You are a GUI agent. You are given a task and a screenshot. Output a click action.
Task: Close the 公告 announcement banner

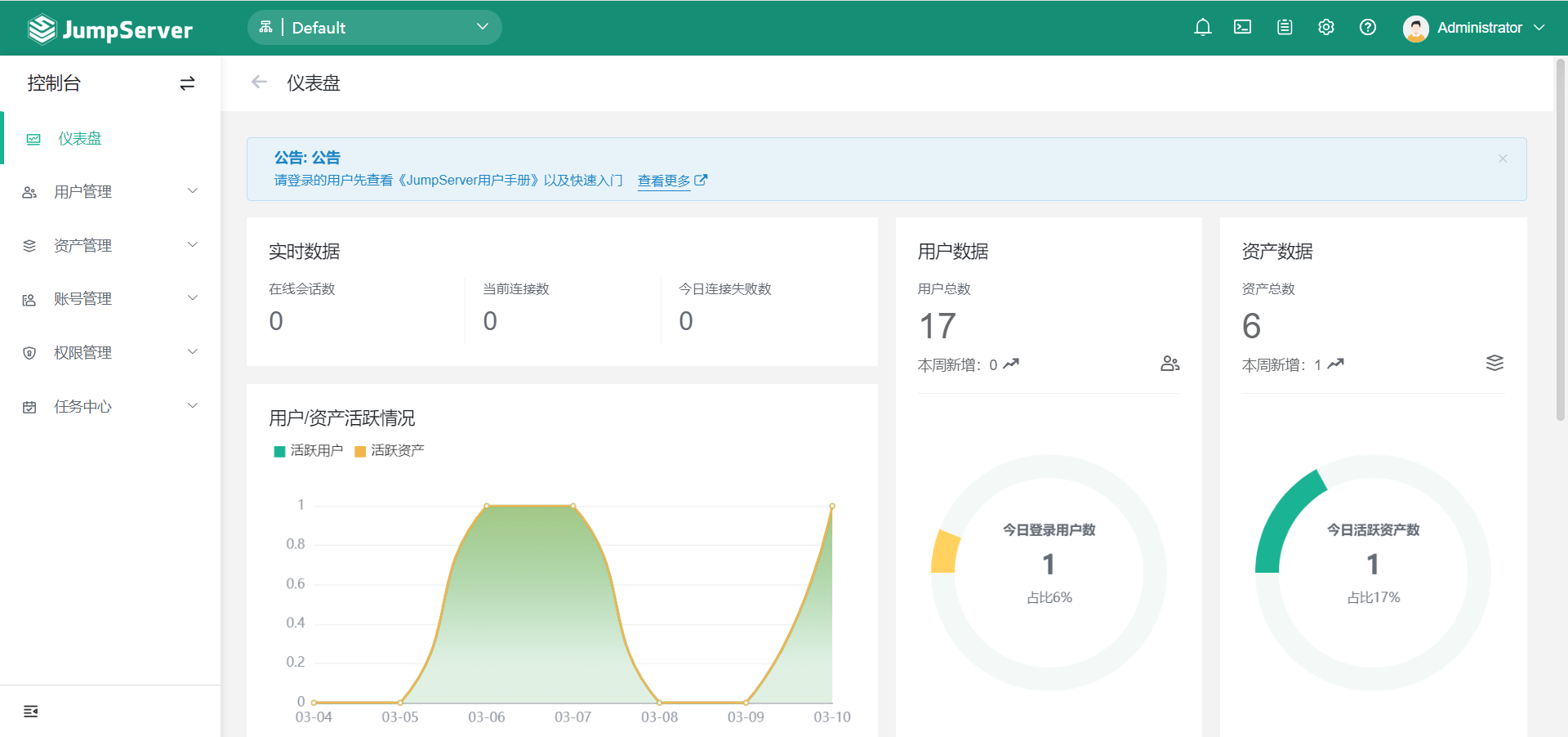pyautogui.click(x=1503, y=159)
